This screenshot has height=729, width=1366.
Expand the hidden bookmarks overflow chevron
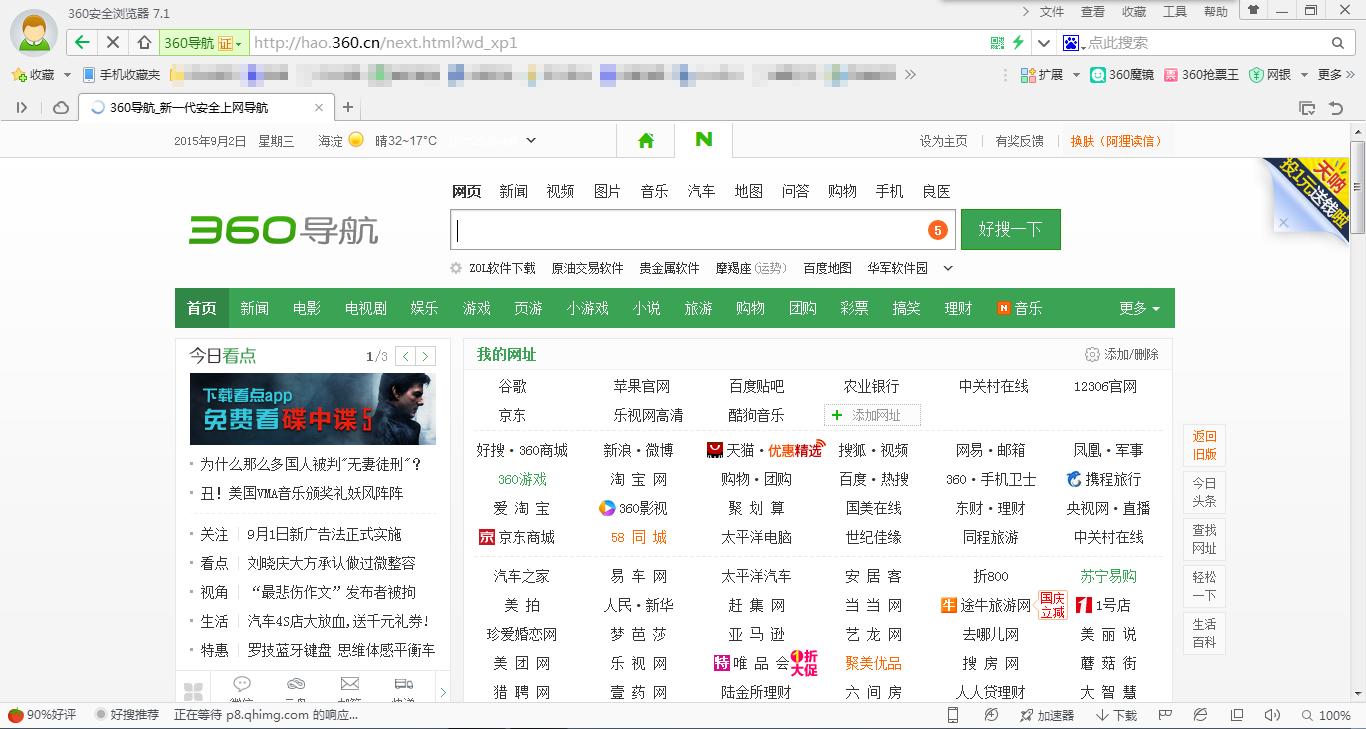(910, 74)
